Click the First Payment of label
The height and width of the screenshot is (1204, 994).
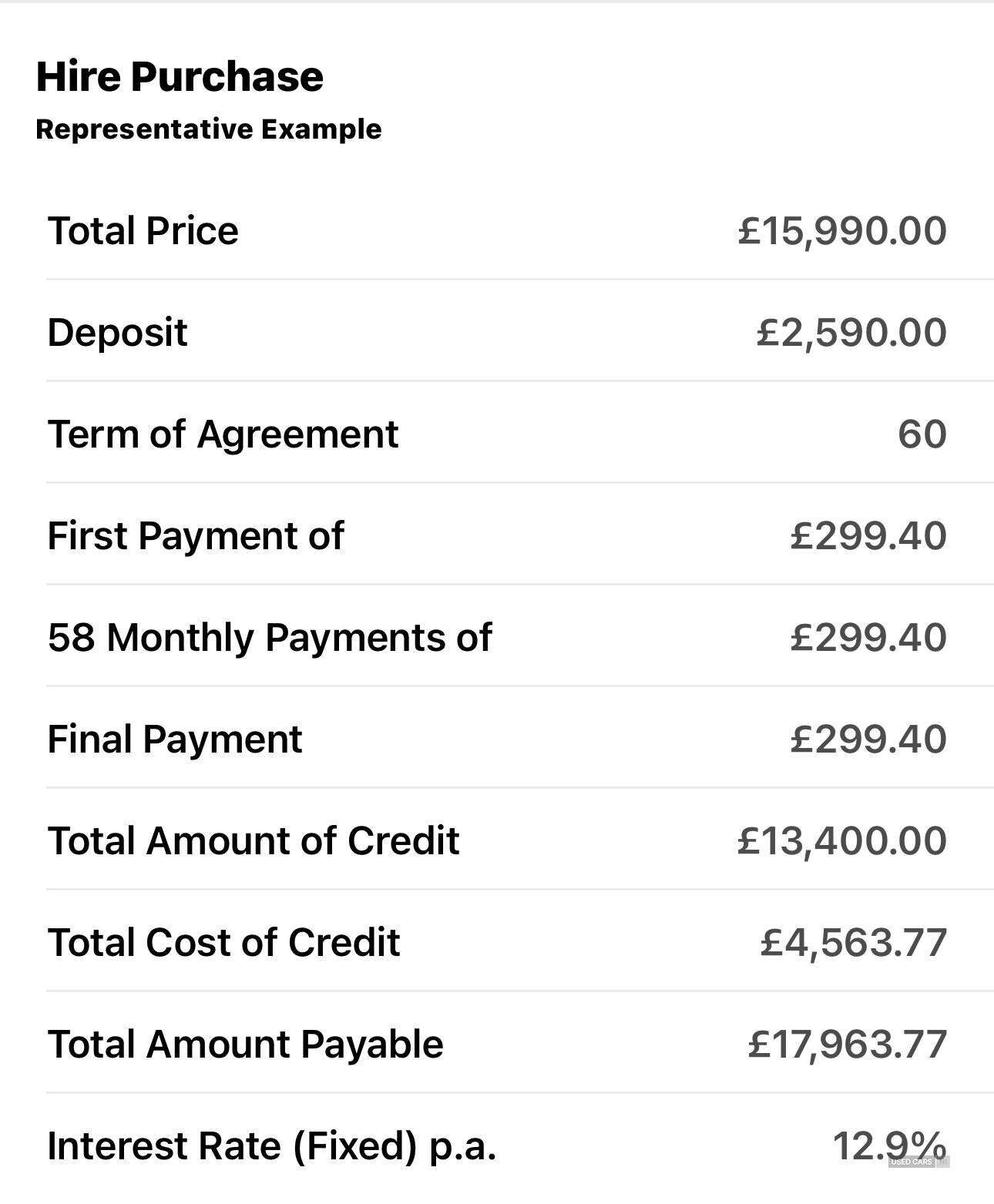tap(196, 535)
